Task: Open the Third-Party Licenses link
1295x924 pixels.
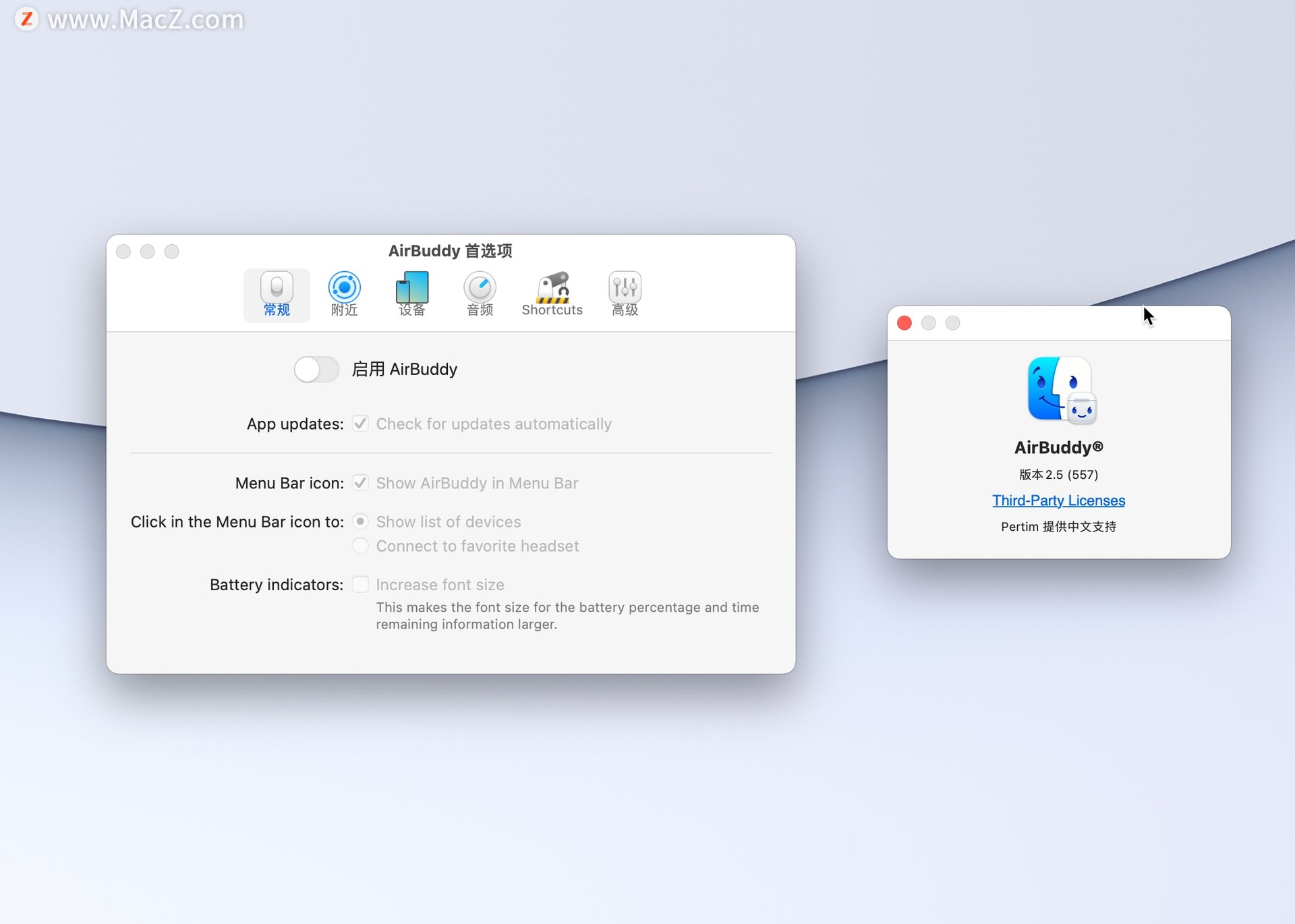Action: point(1058,500)
